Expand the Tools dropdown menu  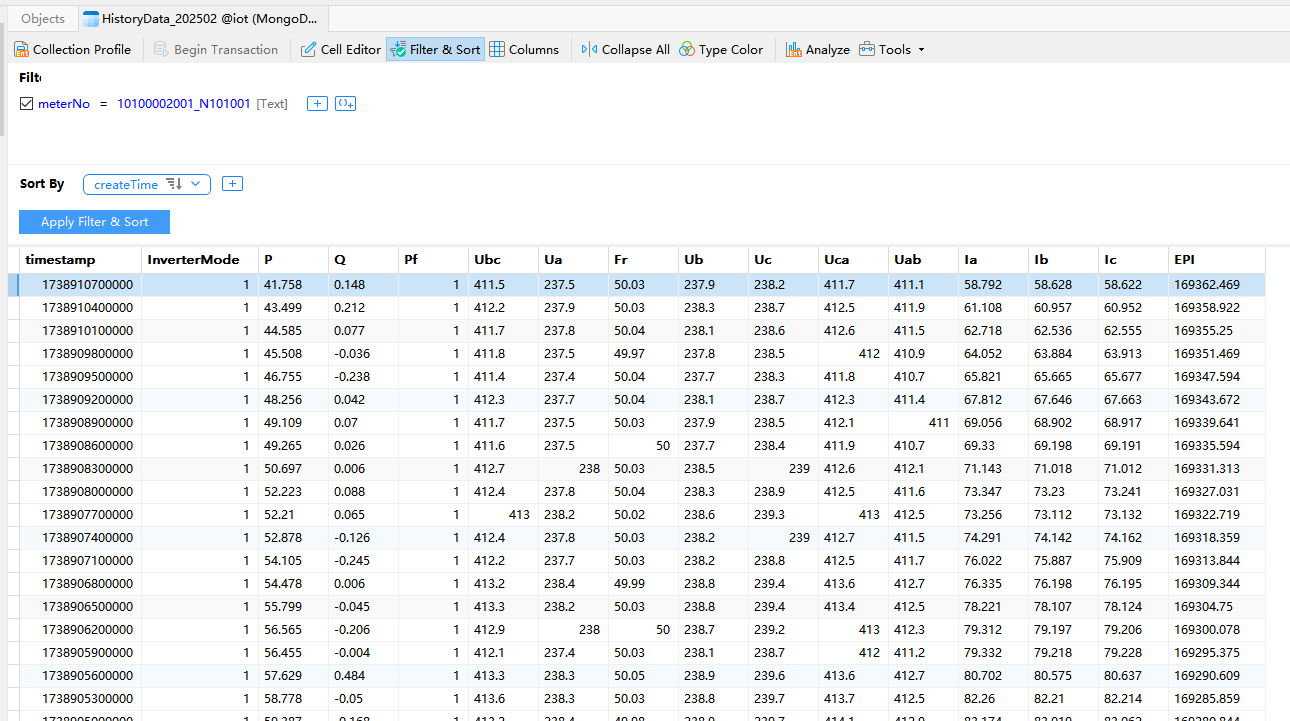[892, 49]
